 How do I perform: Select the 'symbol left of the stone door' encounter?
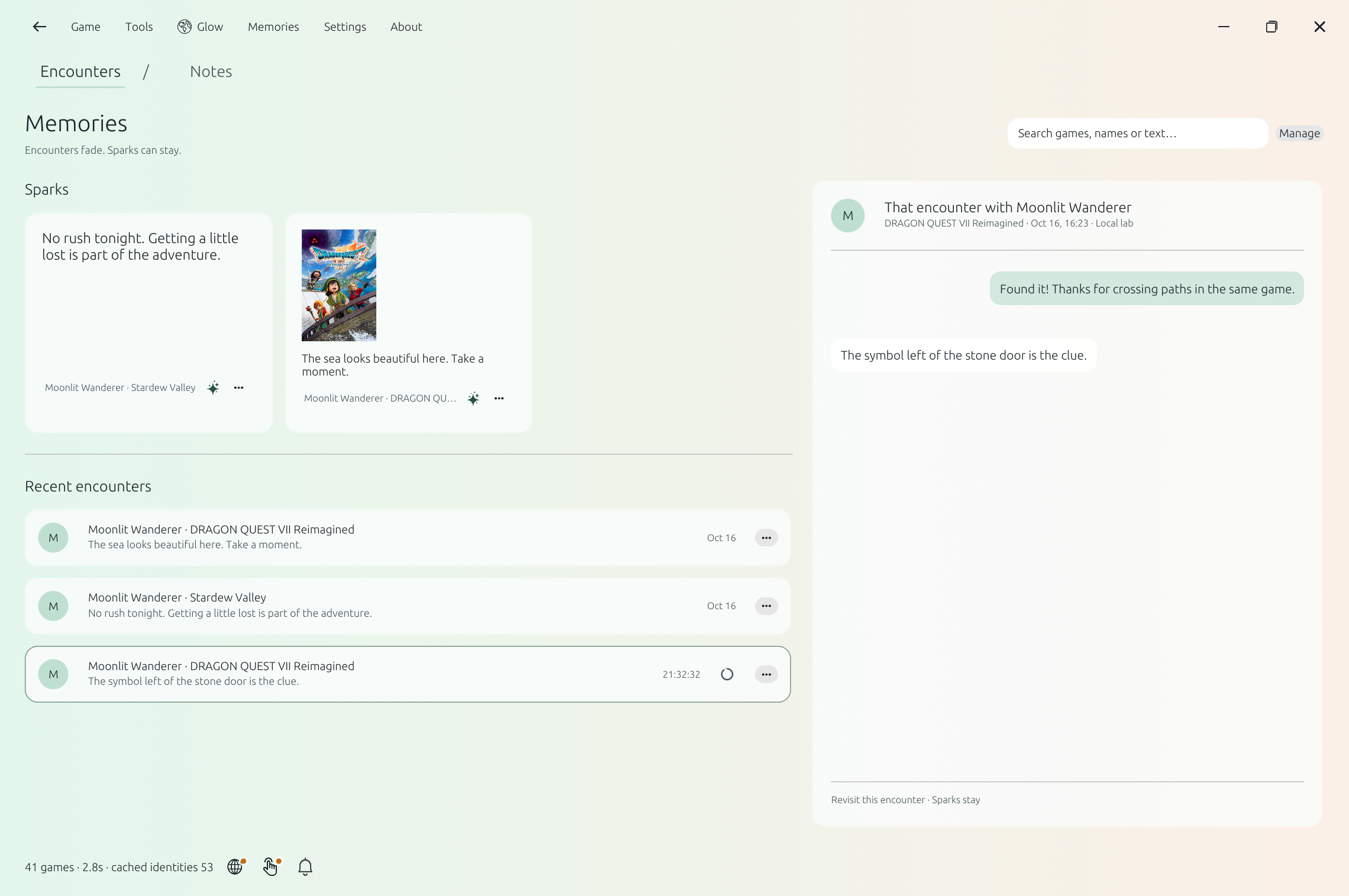408,674
